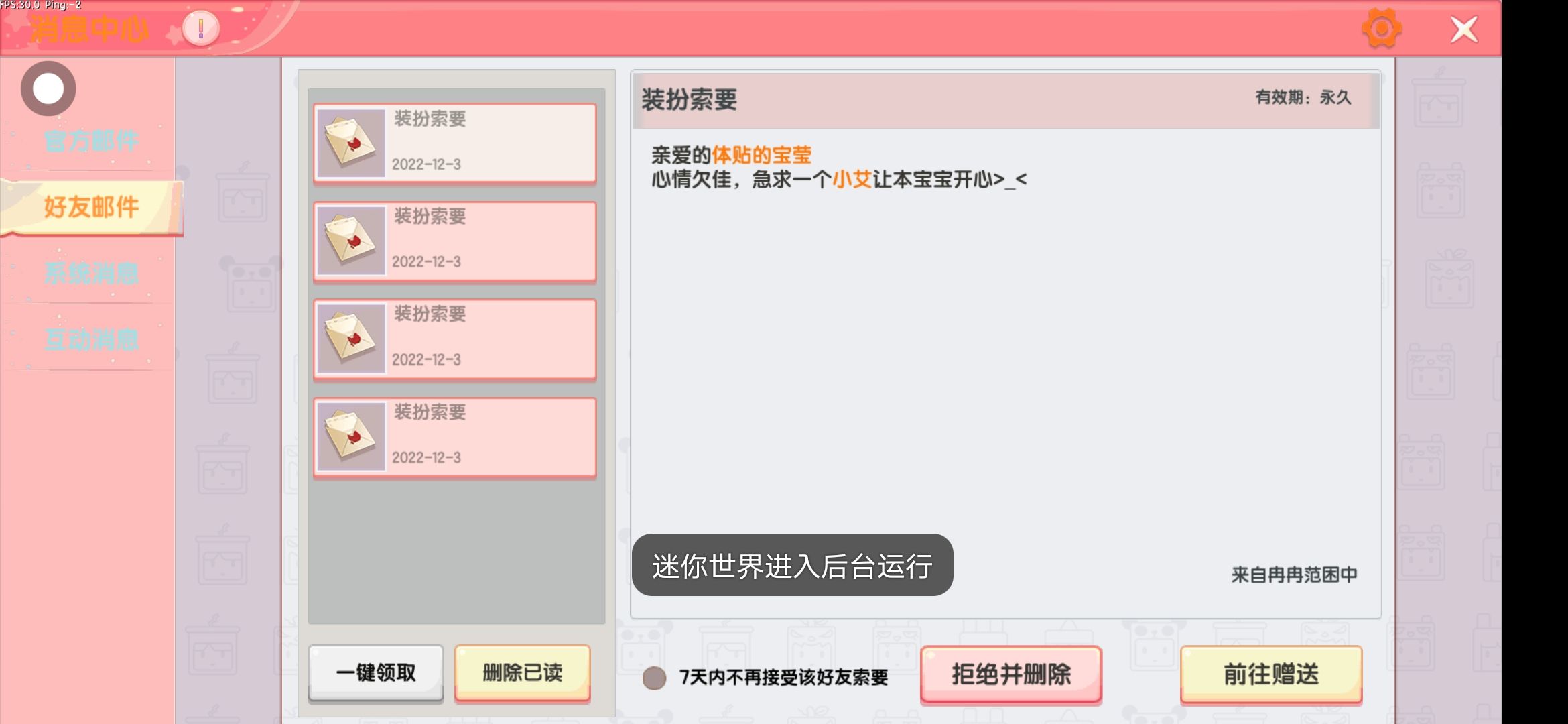Go to 互动消息 tab
Screen dimensions: 1568x724
coord(91,339)
